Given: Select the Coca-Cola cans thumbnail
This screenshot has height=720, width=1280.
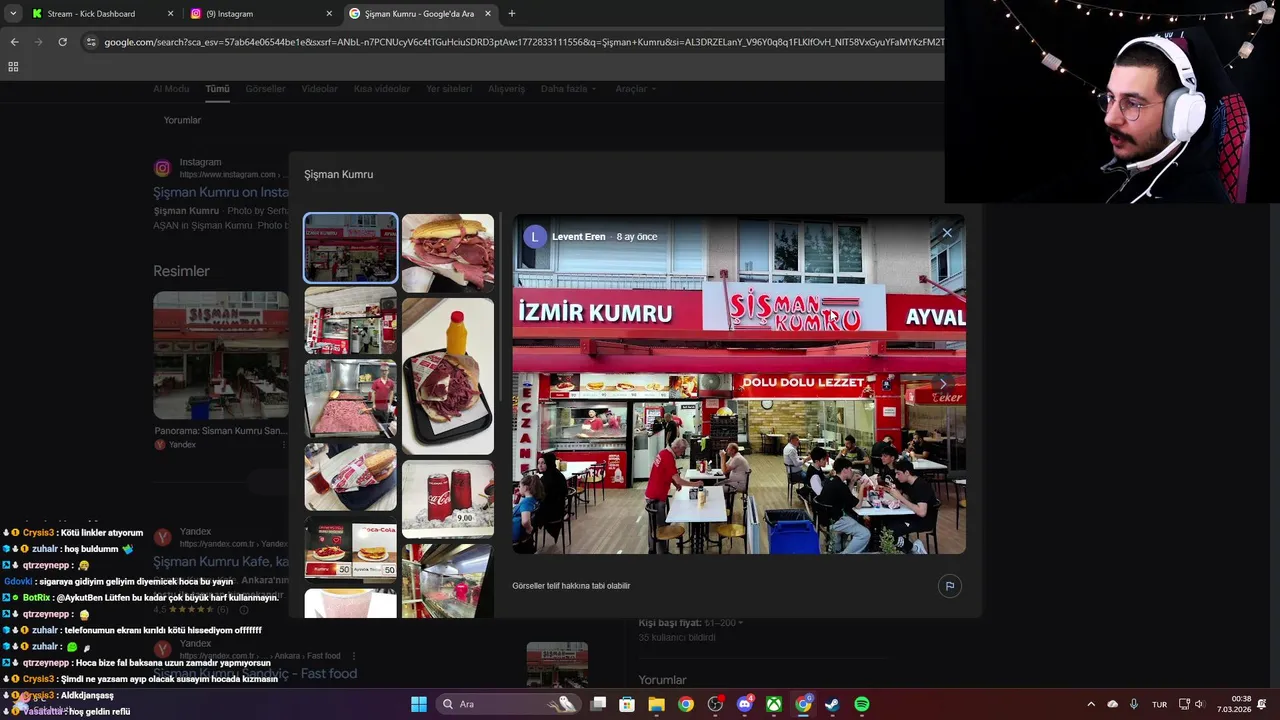Looking at the screenshot, I should click(447, 499).
